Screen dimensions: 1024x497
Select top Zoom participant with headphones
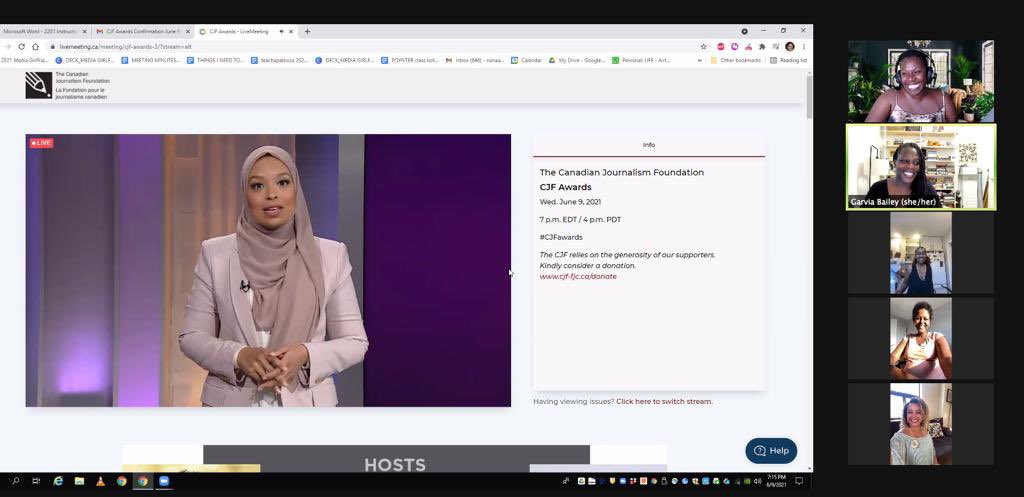click(x=921, y=81)
